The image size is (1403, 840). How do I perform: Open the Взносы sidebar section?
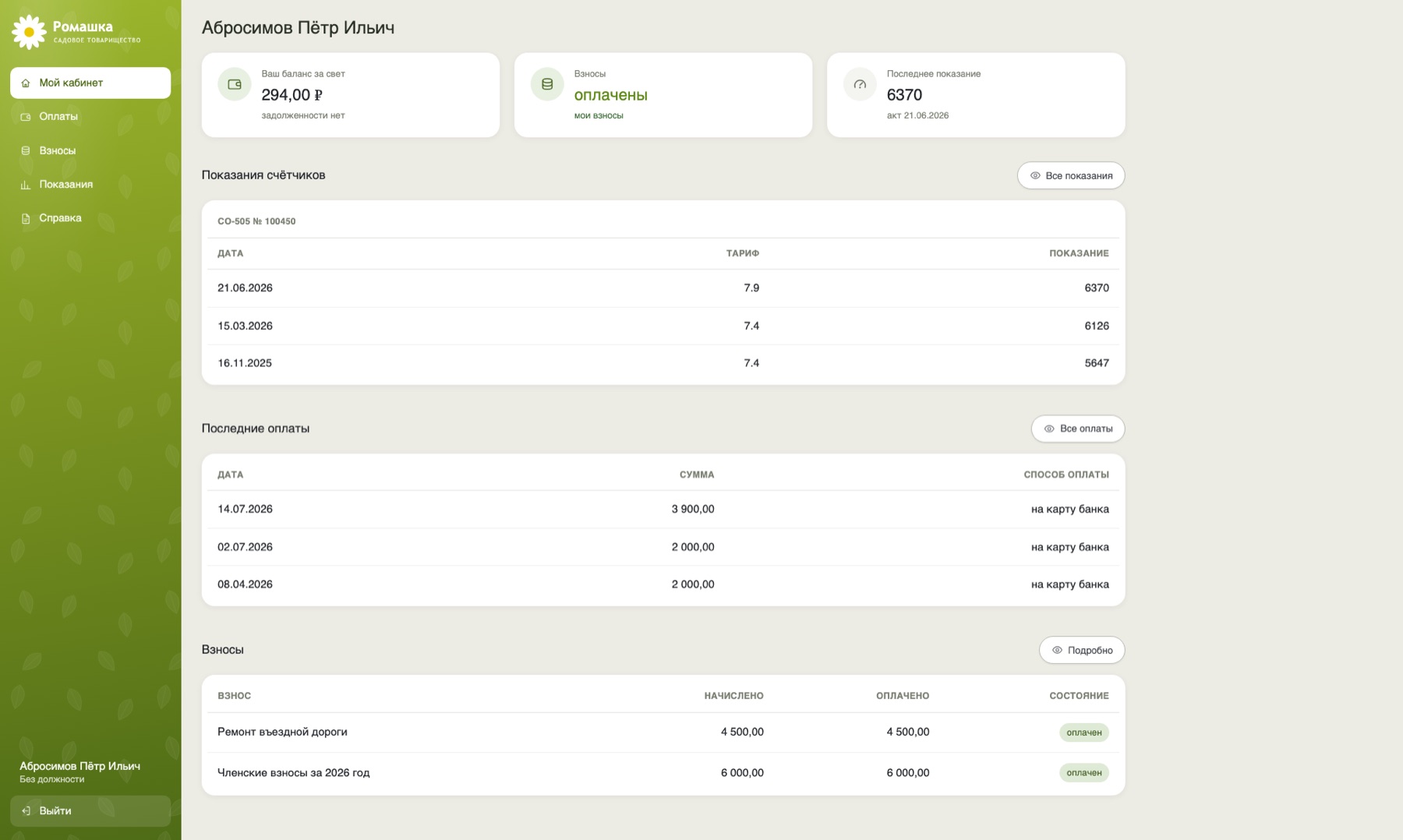(90, 150)
